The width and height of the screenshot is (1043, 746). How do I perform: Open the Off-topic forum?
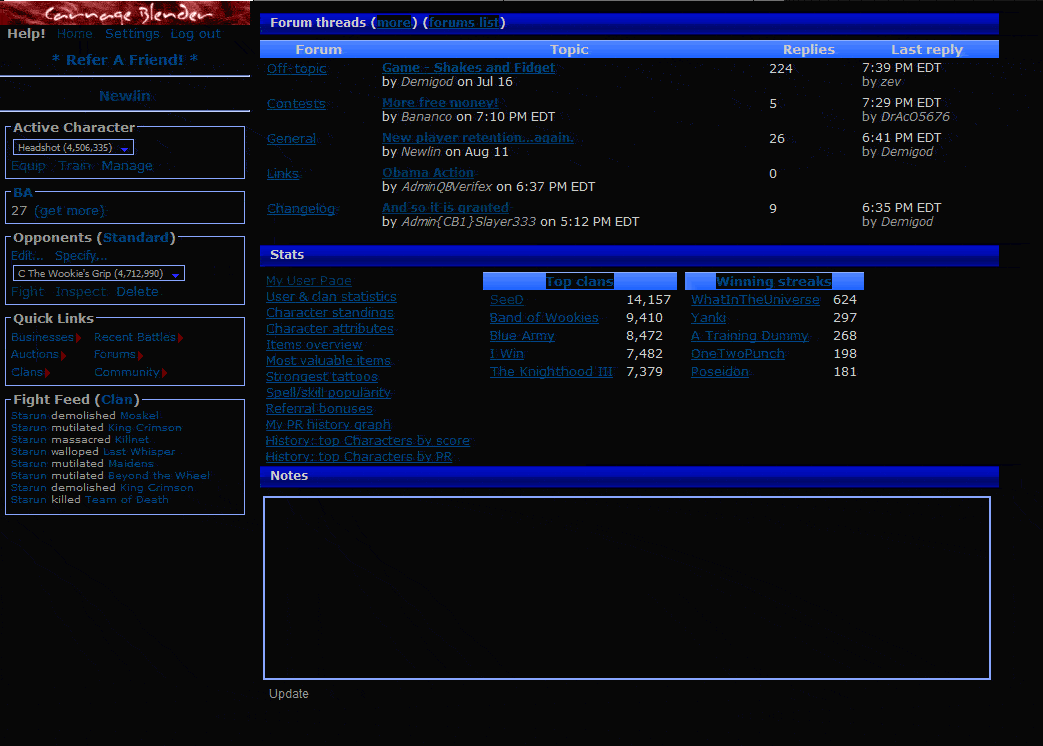(297, 68)
